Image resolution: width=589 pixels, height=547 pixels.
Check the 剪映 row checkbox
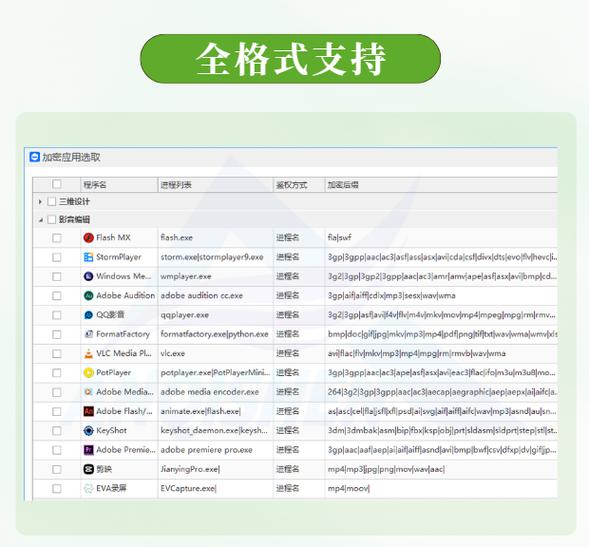point(57,470)
